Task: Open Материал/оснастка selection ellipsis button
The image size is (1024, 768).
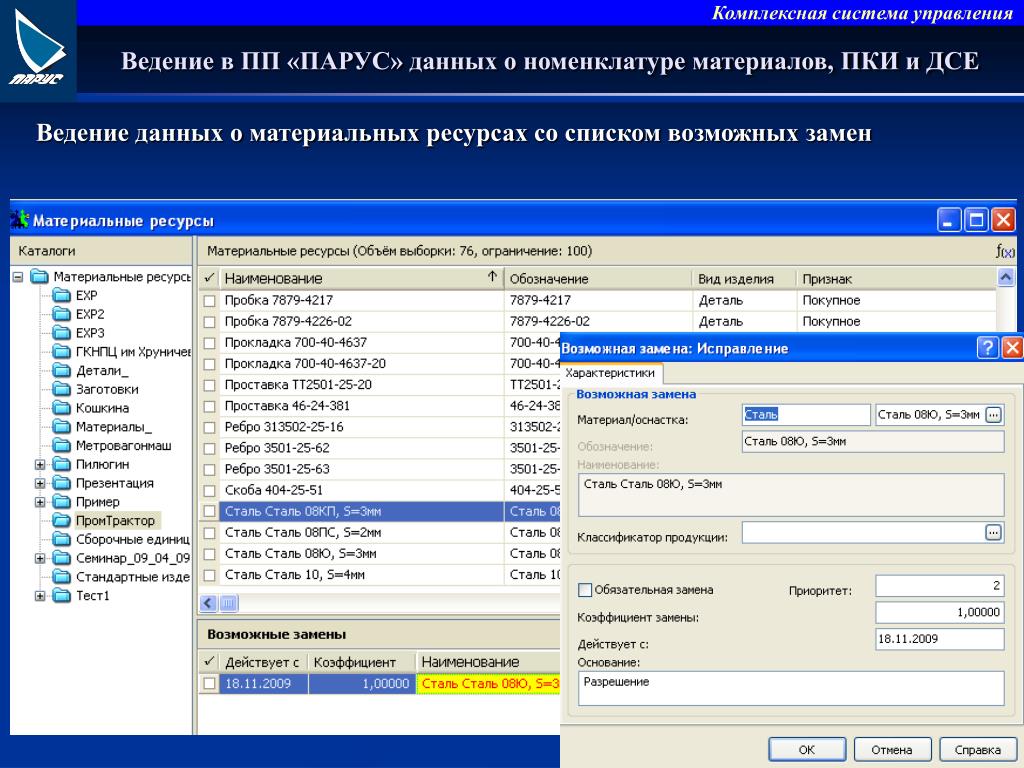Action: 993,415
